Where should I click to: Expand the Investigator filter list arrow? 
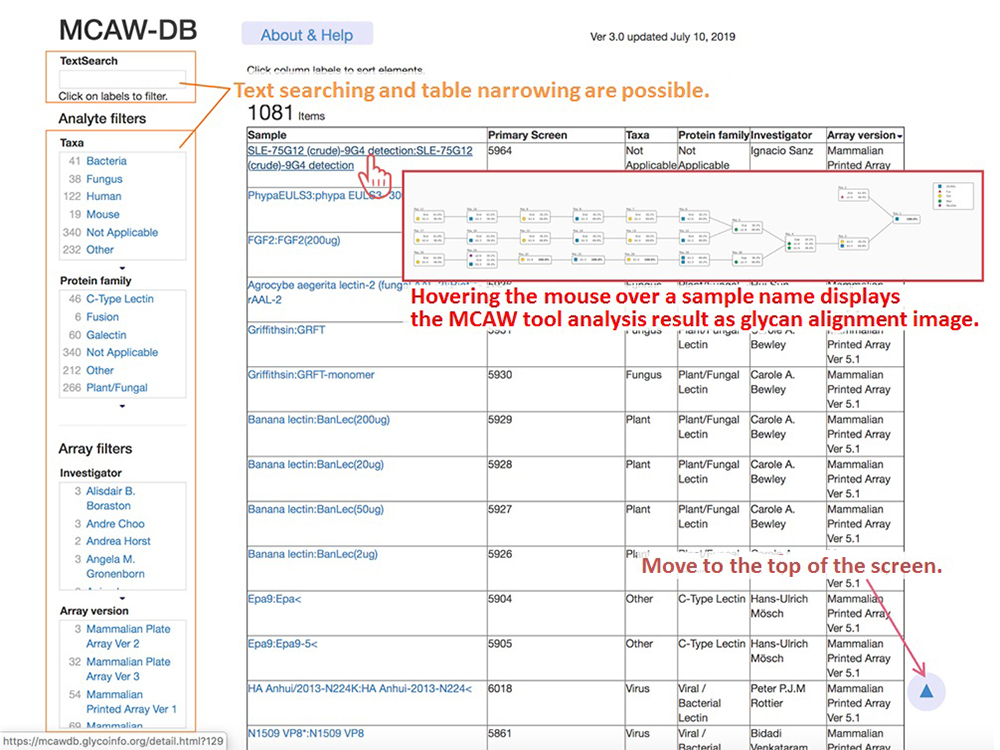pos(122,598)
